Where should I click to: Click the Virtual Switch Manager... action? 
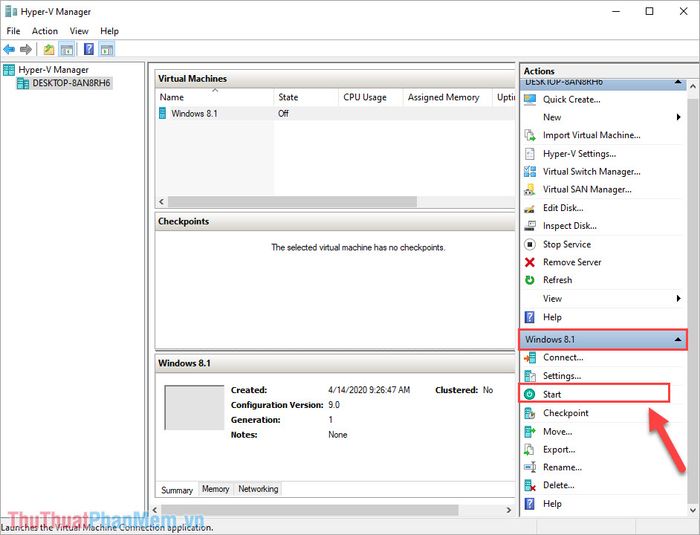[x=592, y=171]
